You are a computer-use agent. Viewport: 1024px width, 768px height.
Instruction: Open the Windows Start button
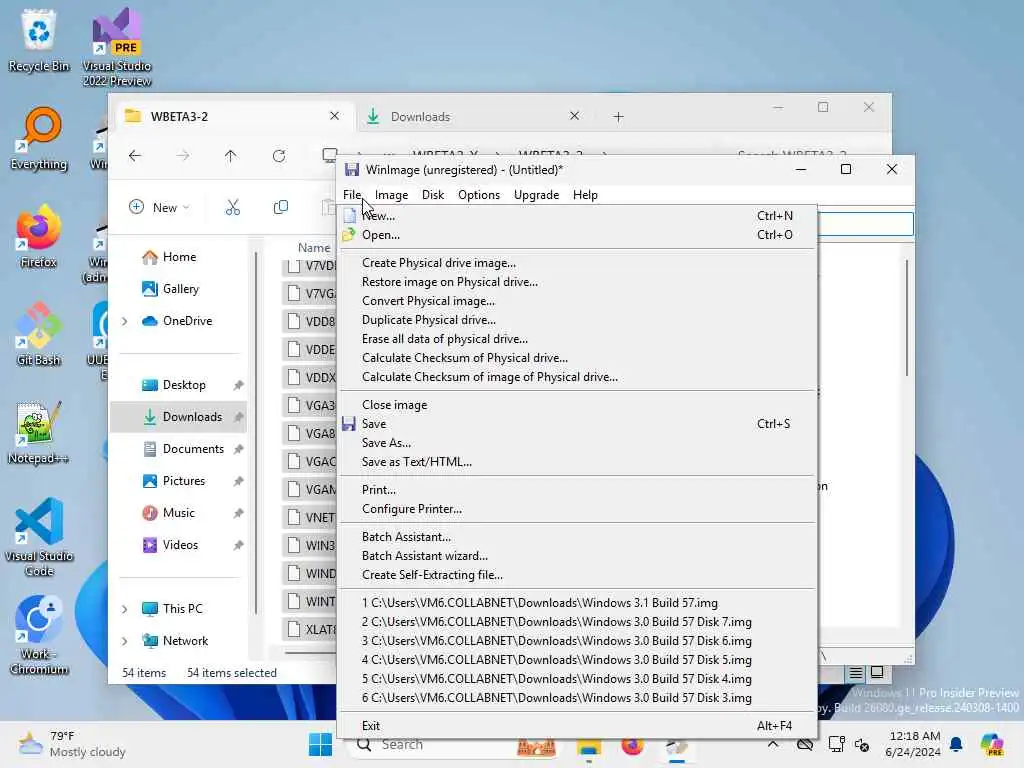point(320,744)
